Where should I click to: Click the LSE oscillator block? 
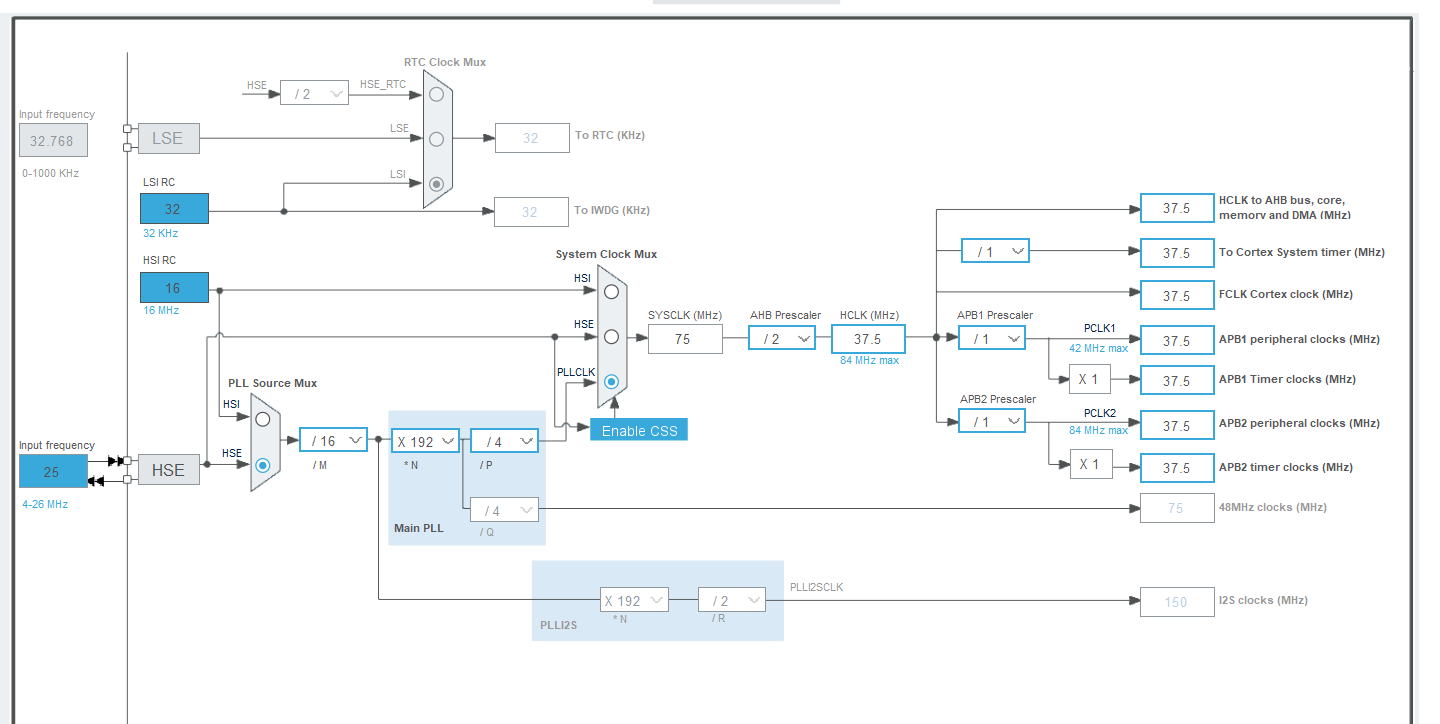tap(168, 138)
